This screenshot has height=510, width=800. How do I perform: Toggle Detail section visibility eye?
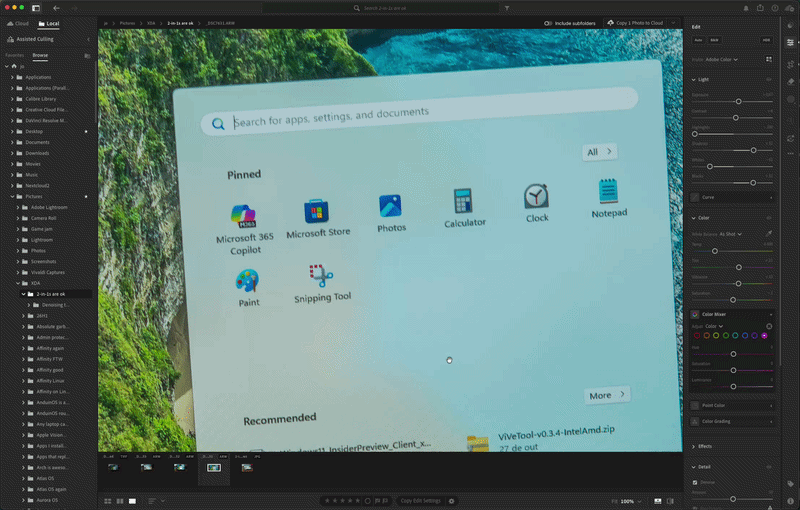[x=768, y=467]
